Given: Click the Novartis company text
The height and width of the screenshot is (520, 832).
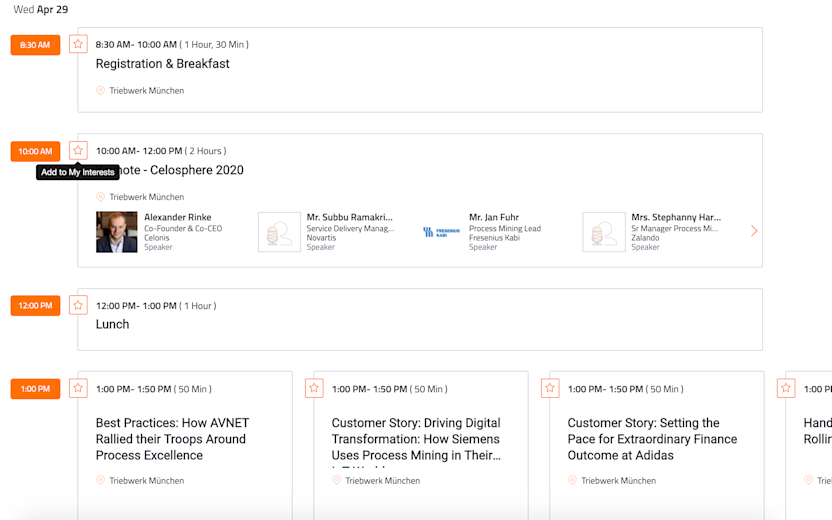Looking at the screenshot, I should click(x=321, y=238).
